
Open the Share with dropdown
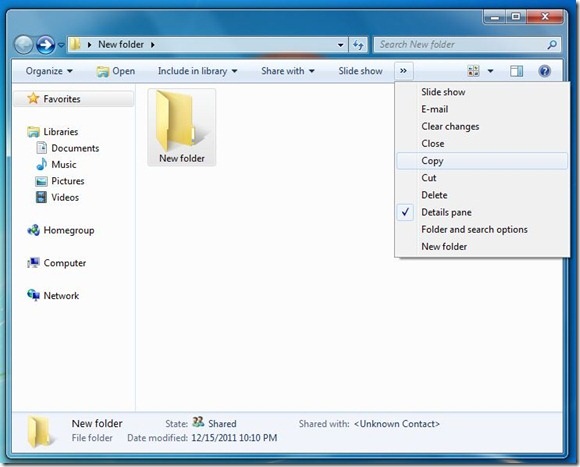click(x=288, y=71)
